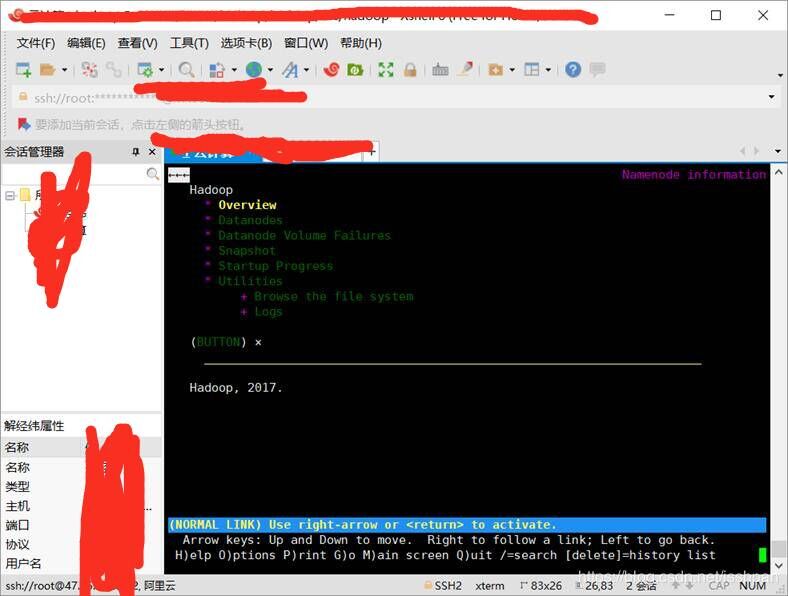Launch the green Xmanager icon
788x596 pixels.
click(x=355, y=70)
